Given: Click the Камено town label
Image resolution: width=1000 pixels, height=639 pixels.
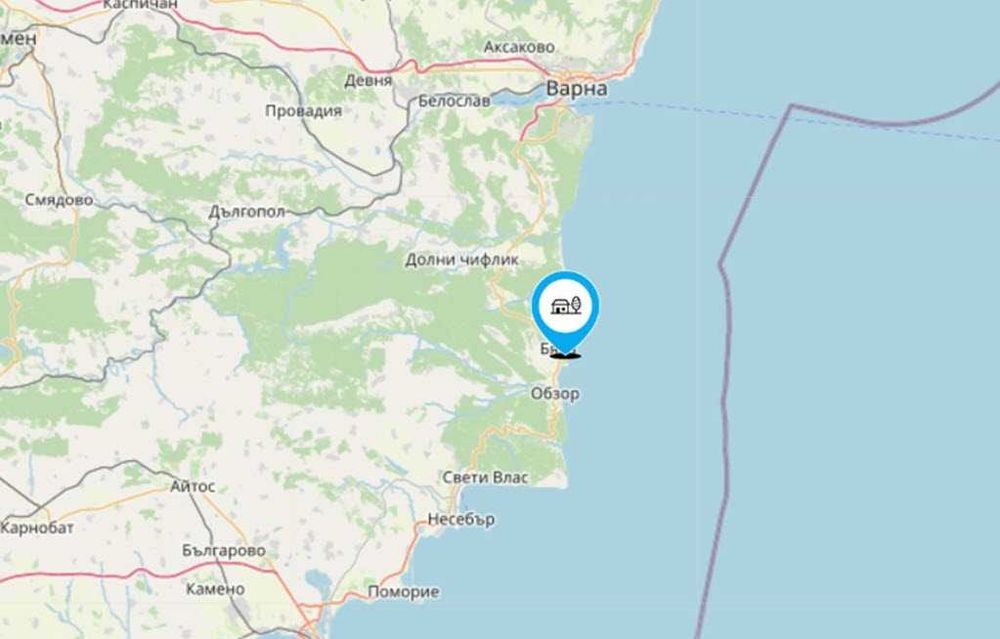Looking at the screenshot, I should click(x=216, y=589).
